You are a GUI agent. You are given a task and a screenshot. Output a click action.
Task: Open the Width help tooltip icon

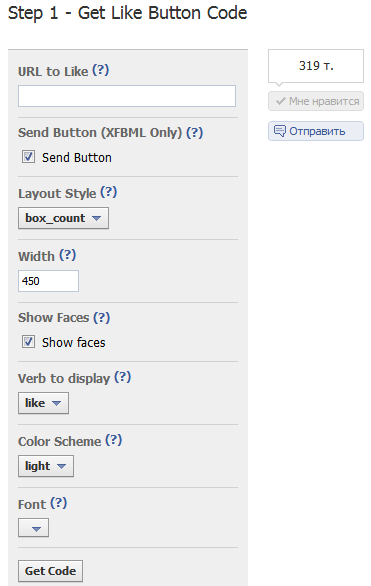point(68,255)
